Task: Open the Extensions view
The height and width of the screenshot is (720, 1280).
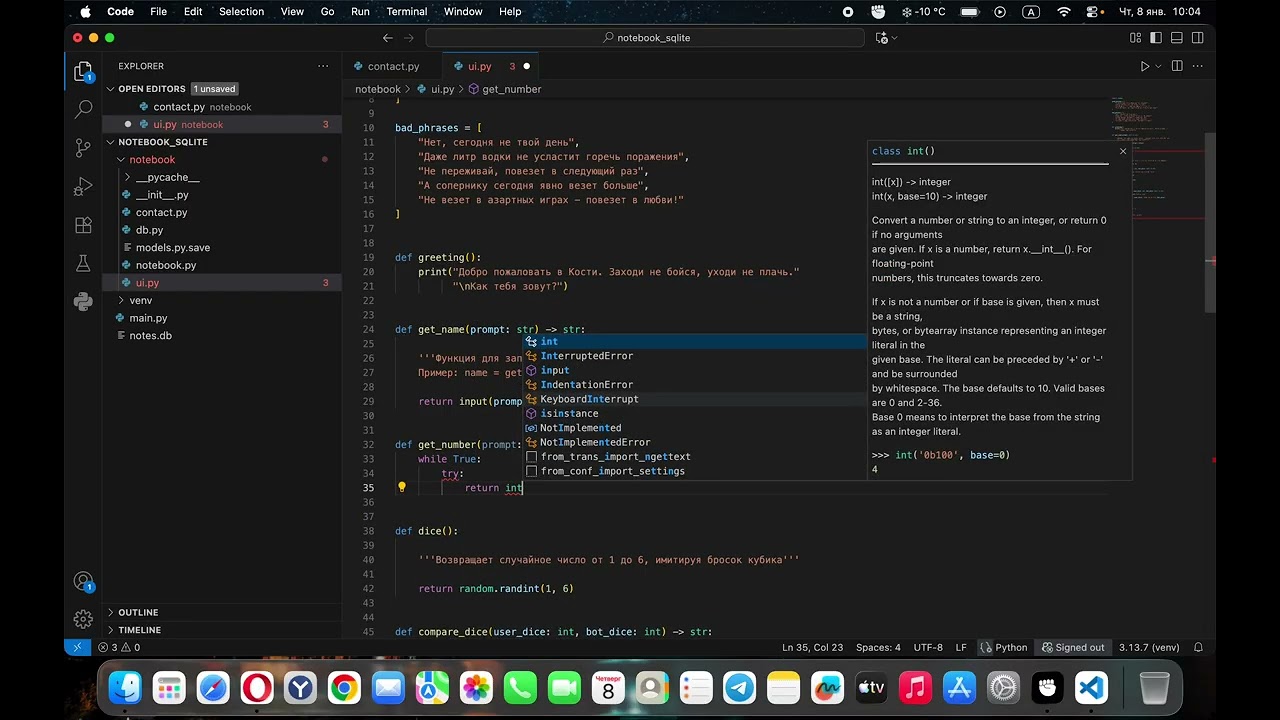Action: click(84, 226)
